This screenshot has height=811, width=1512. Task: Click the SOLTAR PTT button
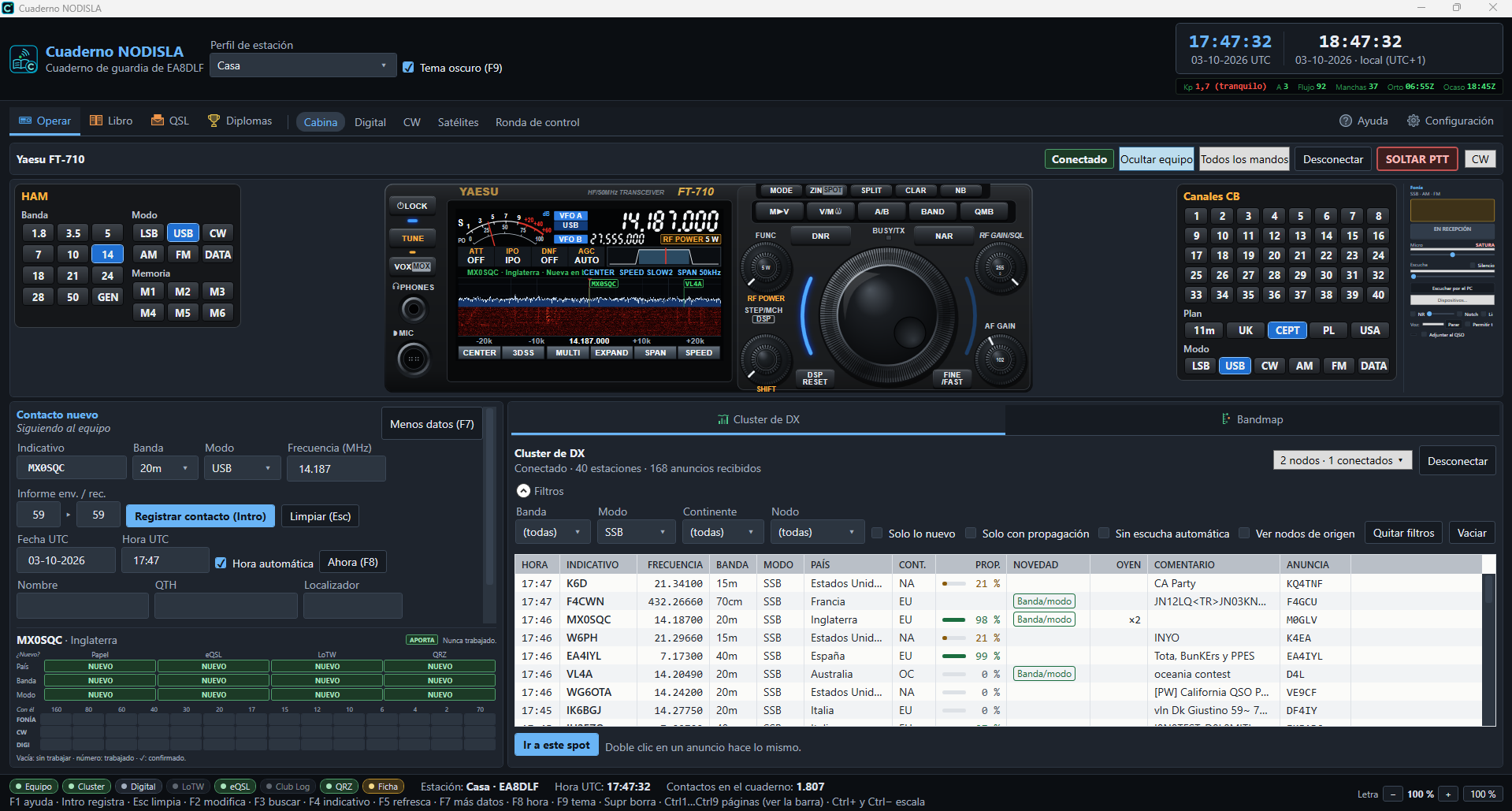pyautogui.click(x=1417, y=159)
